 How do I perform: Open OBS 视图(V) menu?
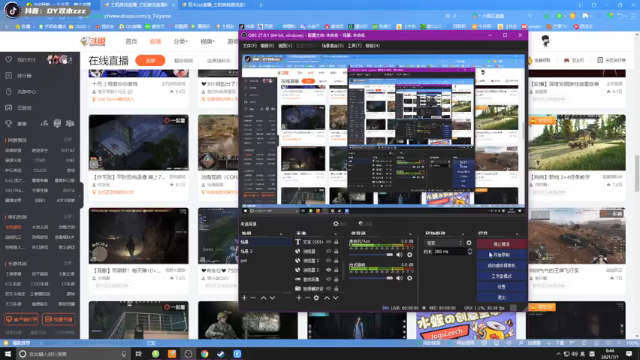pos(285,46)
